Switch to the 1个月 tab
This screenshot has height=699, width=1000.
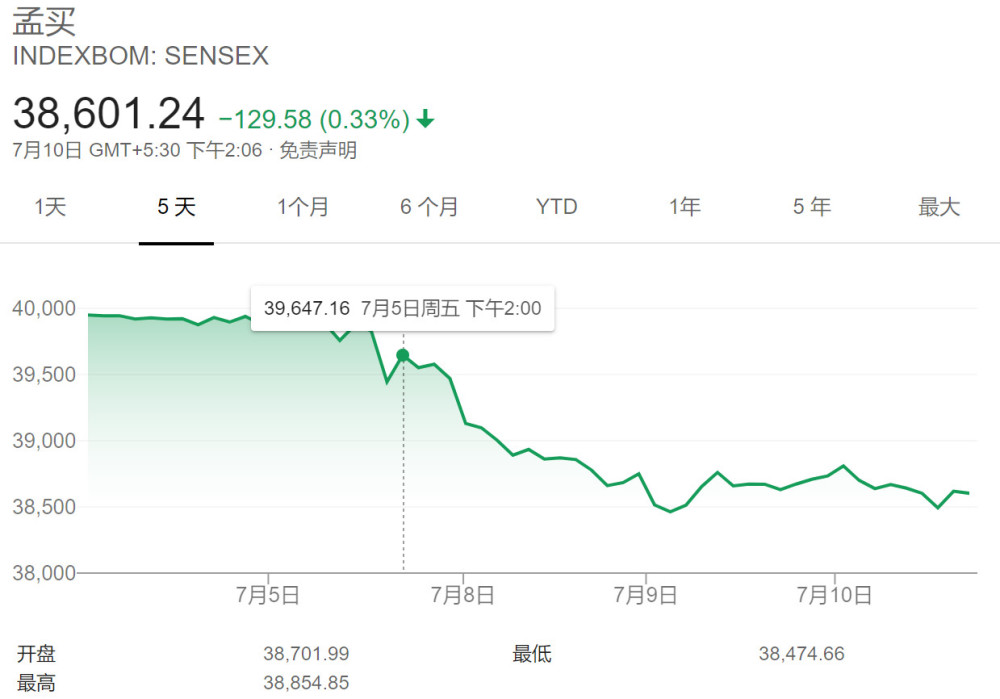[x=303, y=207]
